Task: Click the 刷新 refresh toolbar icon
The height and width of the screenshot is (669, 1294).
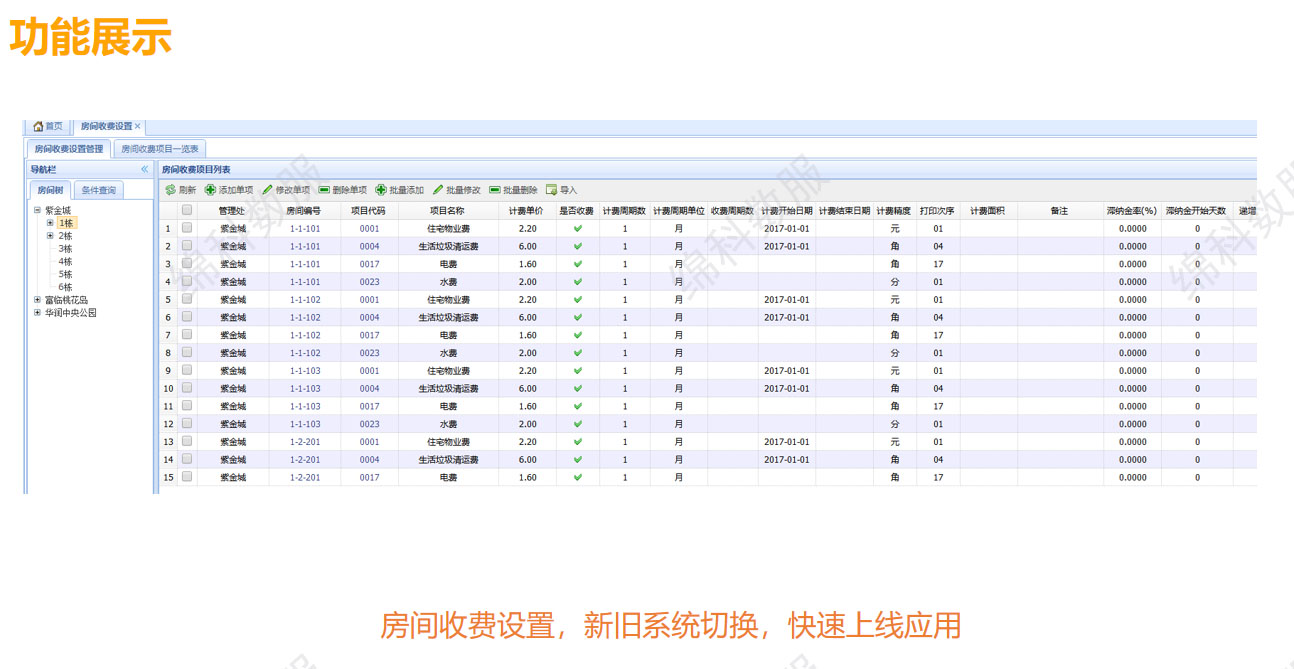Action: [x=171, y=190]
